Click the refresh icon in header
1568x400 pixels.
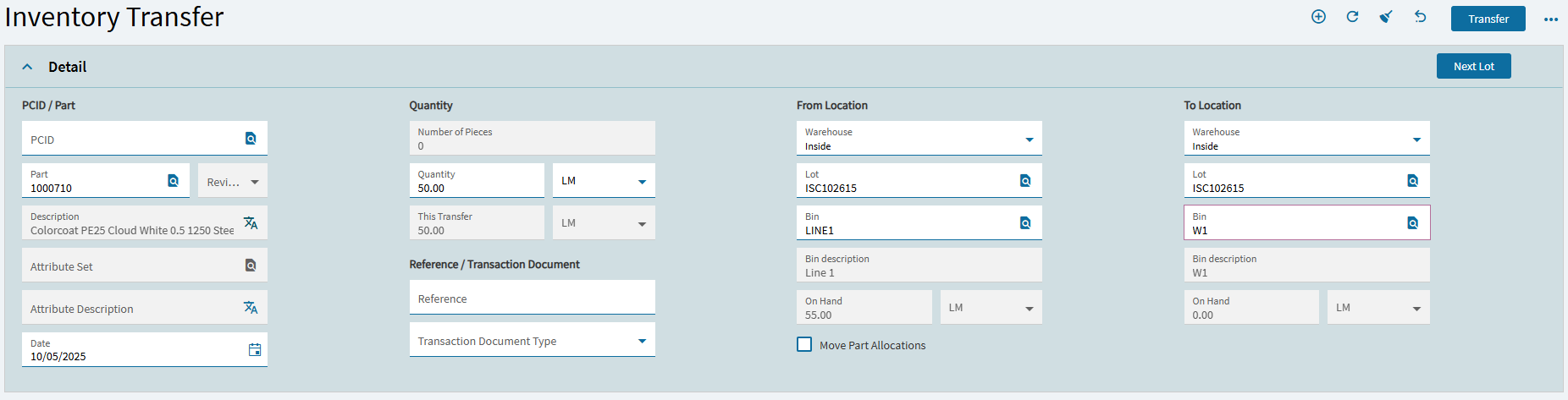tap(1352, 17)
